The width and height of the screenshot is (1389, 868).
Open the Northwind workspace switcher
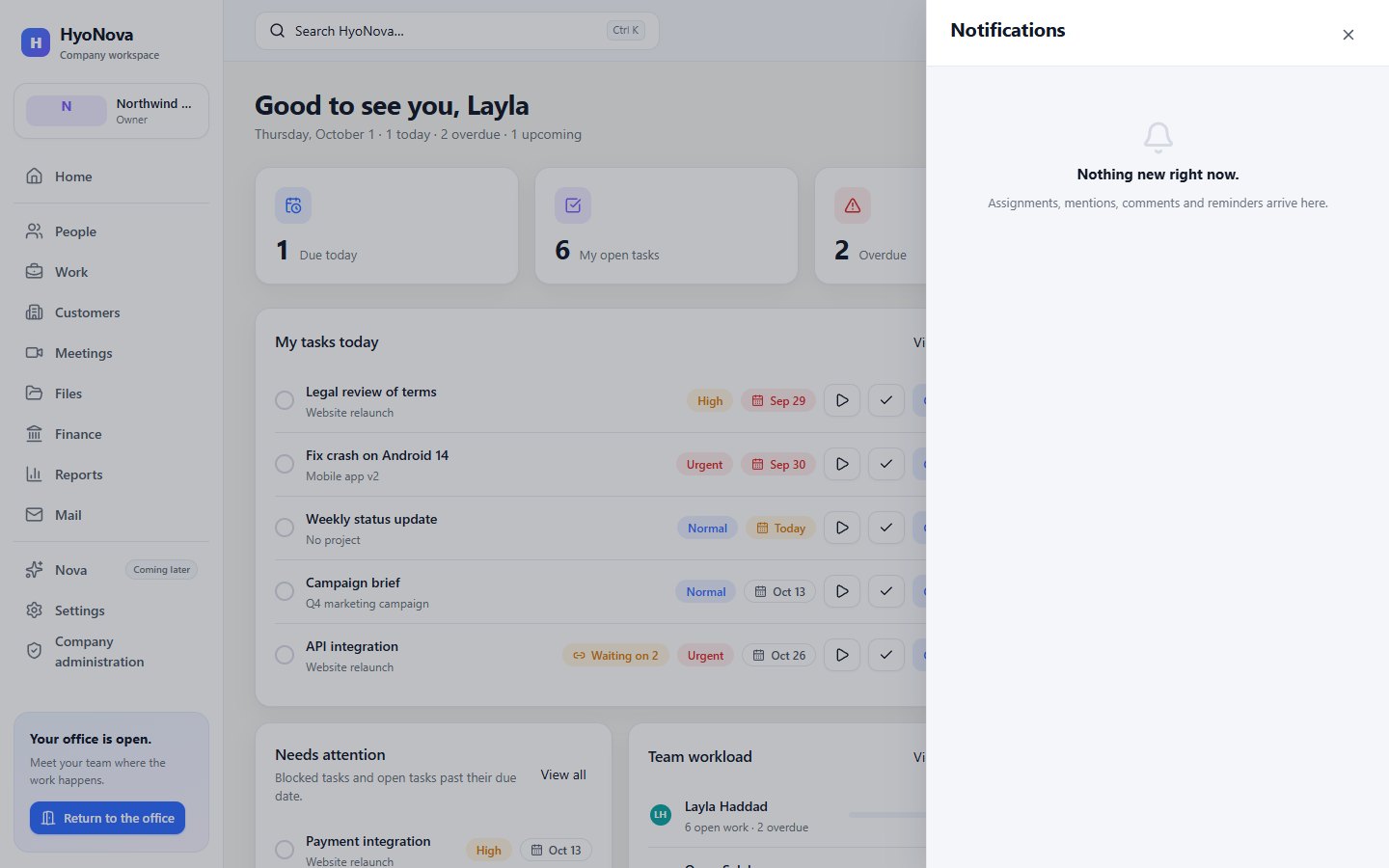coord(111,111)
